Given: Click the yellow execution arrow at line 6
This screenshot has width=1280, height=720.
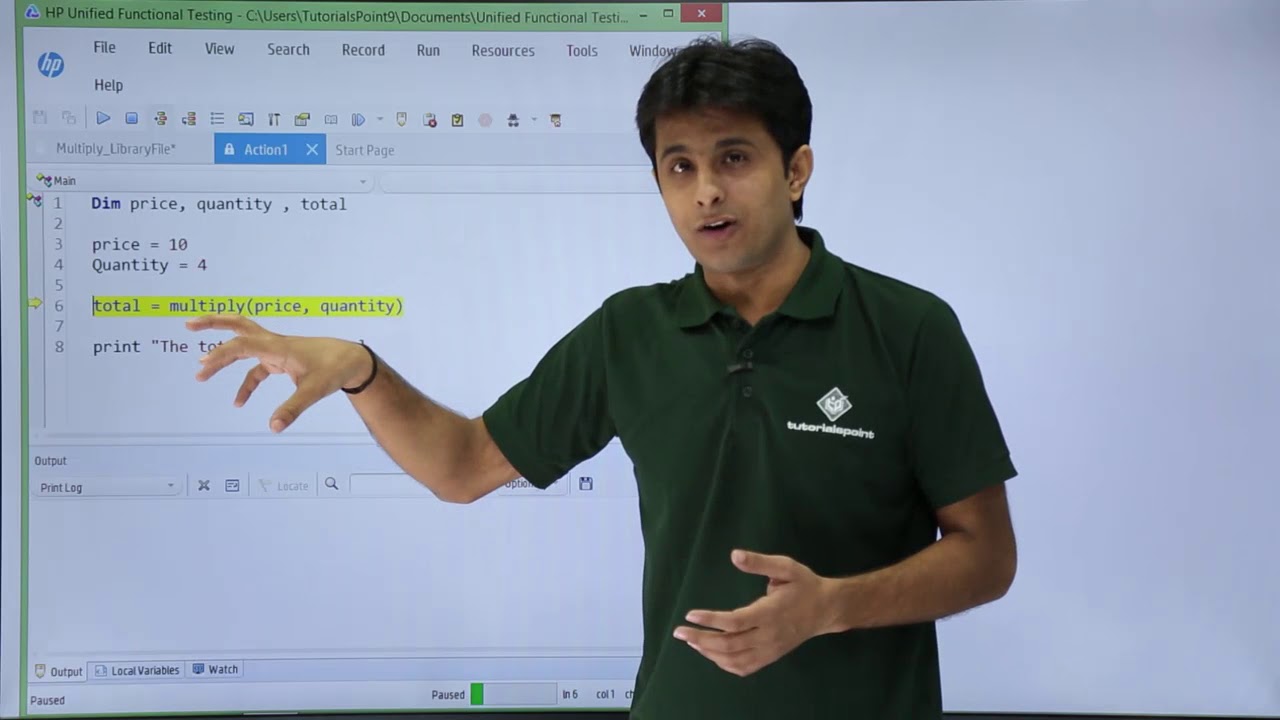Looking at the screenshot, I should 36,304.
